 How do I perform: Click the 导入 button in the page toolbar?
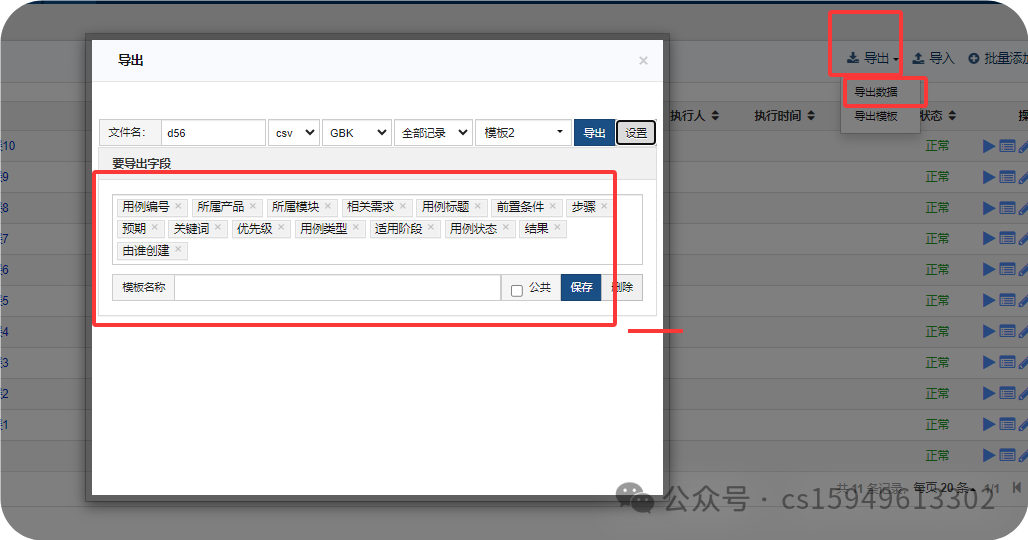coord(934,58)
